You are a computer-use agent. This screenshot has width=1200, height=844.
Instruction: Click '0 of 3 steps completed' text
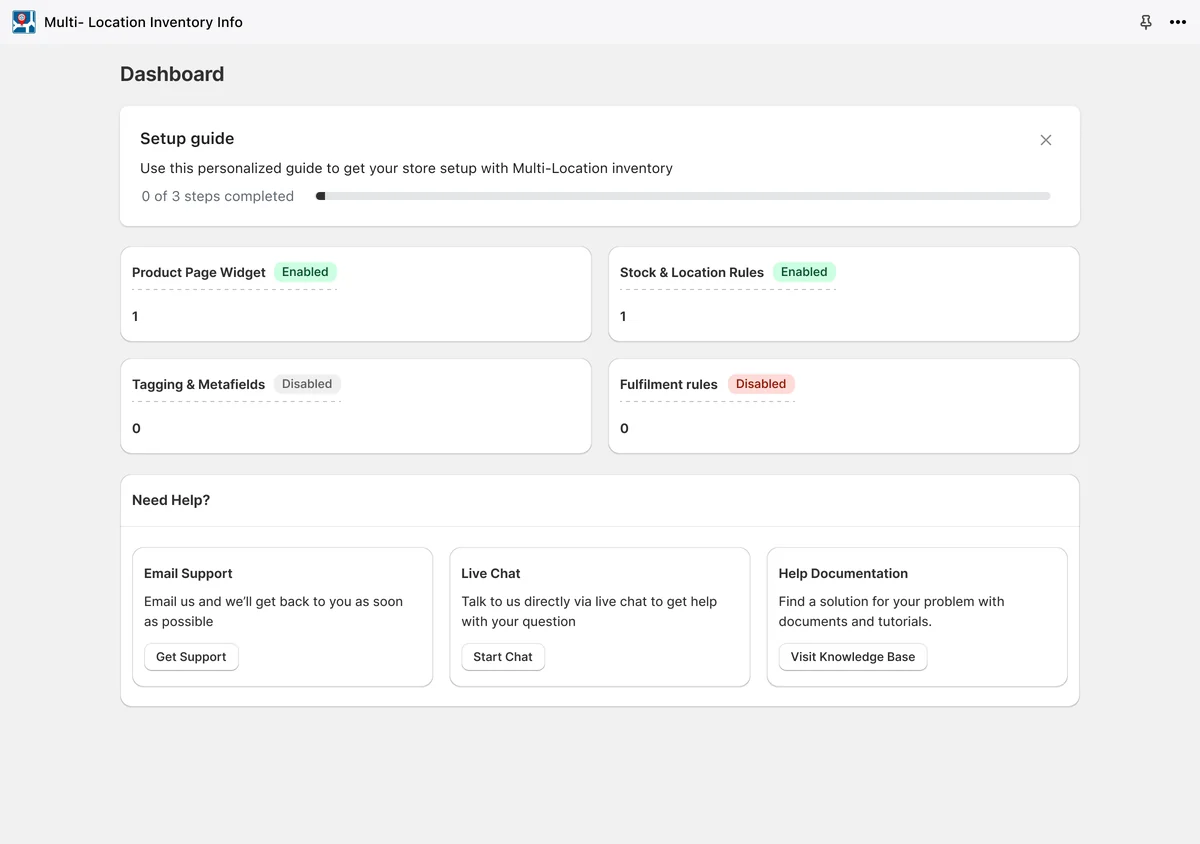point(218,196)
